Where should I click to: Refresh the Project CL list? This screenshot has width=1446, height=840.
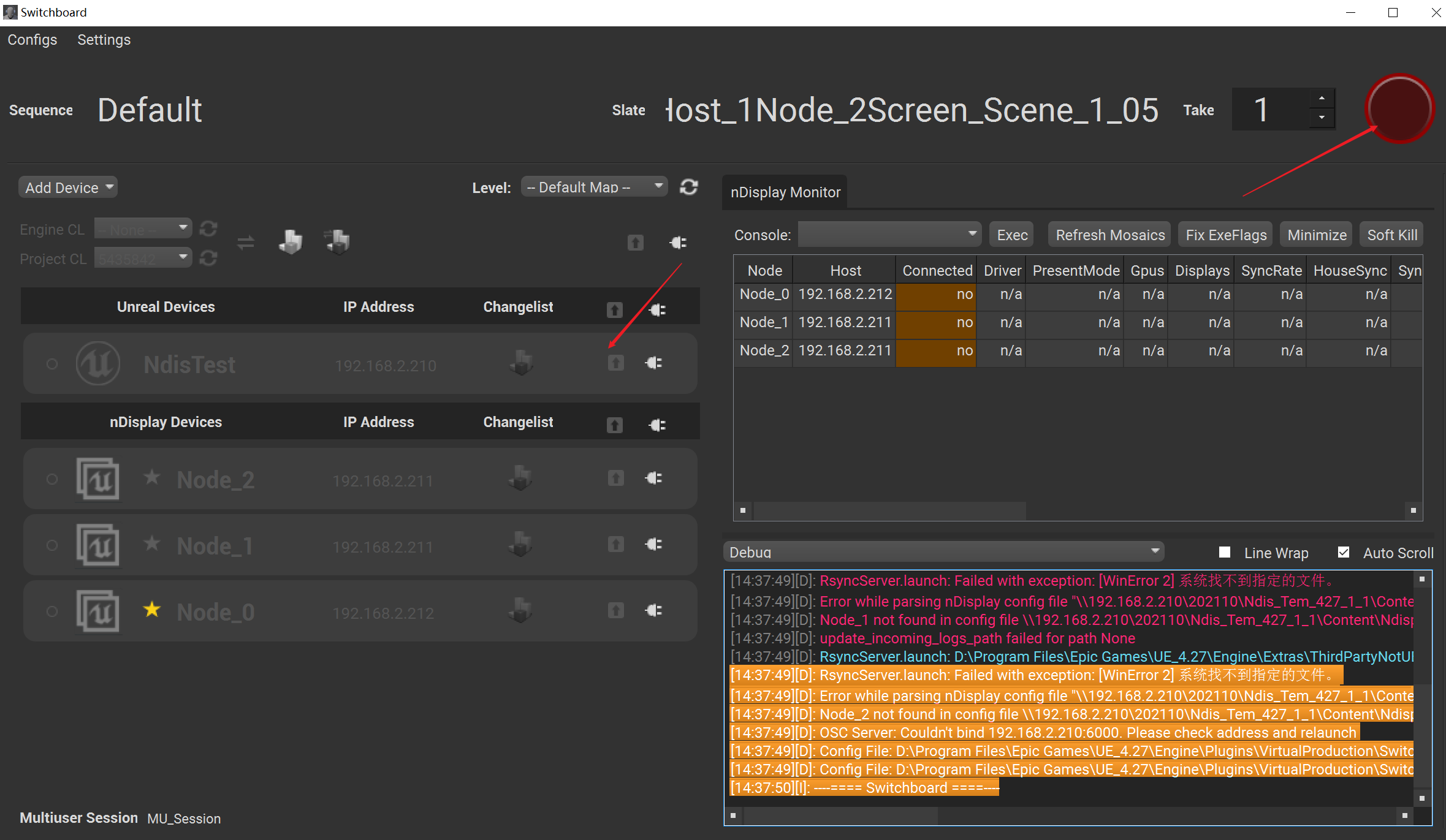pyautogui.click(x=208, y=259)
